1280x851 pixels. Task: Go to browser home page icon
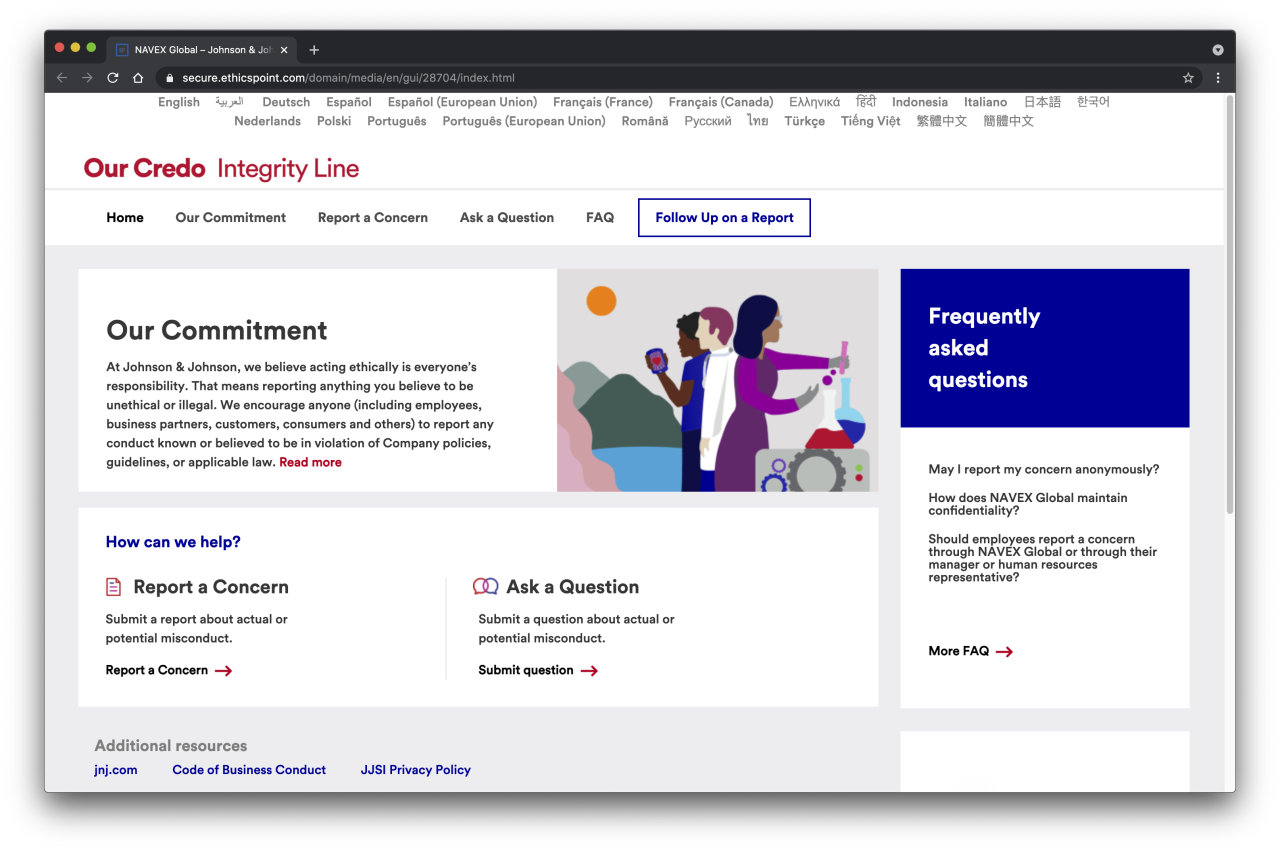138,78
